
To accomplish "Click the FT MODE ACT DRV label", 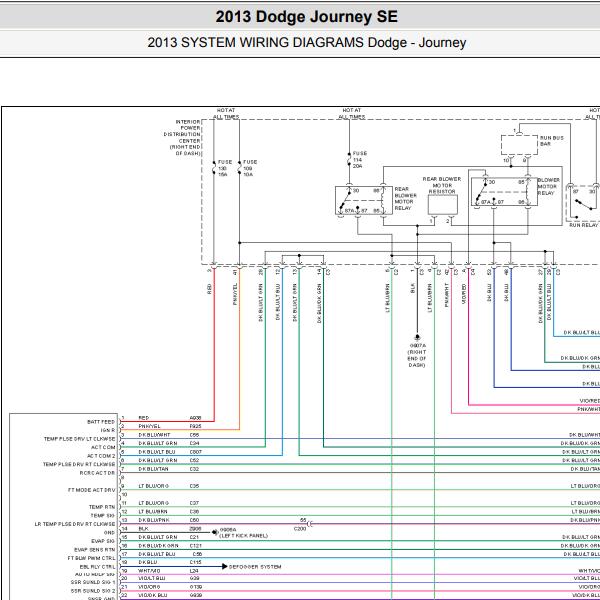I will pos(91,490).
